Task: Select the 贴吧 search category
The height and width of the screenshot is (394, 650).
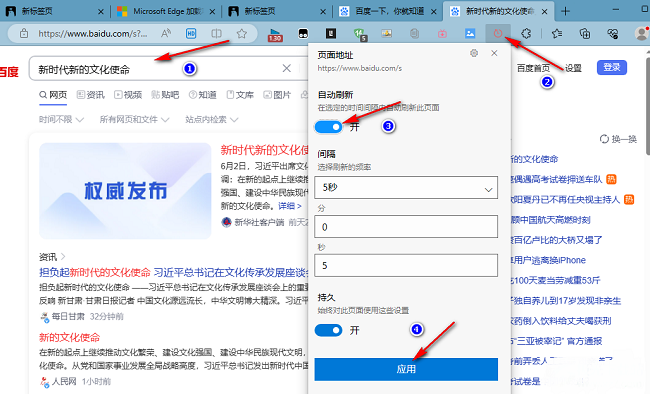Action: pyautogui.click(x=165, y=95)
